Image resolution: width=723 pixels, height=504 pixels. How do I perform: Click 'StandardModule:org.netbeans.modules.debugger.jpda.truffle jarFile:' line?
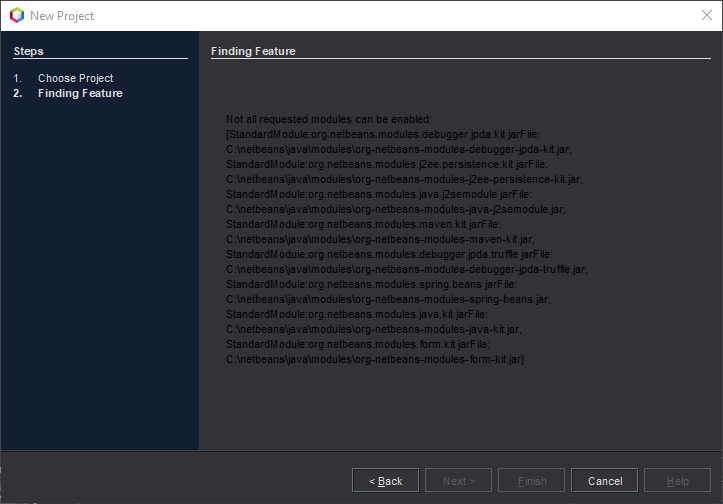390,254
